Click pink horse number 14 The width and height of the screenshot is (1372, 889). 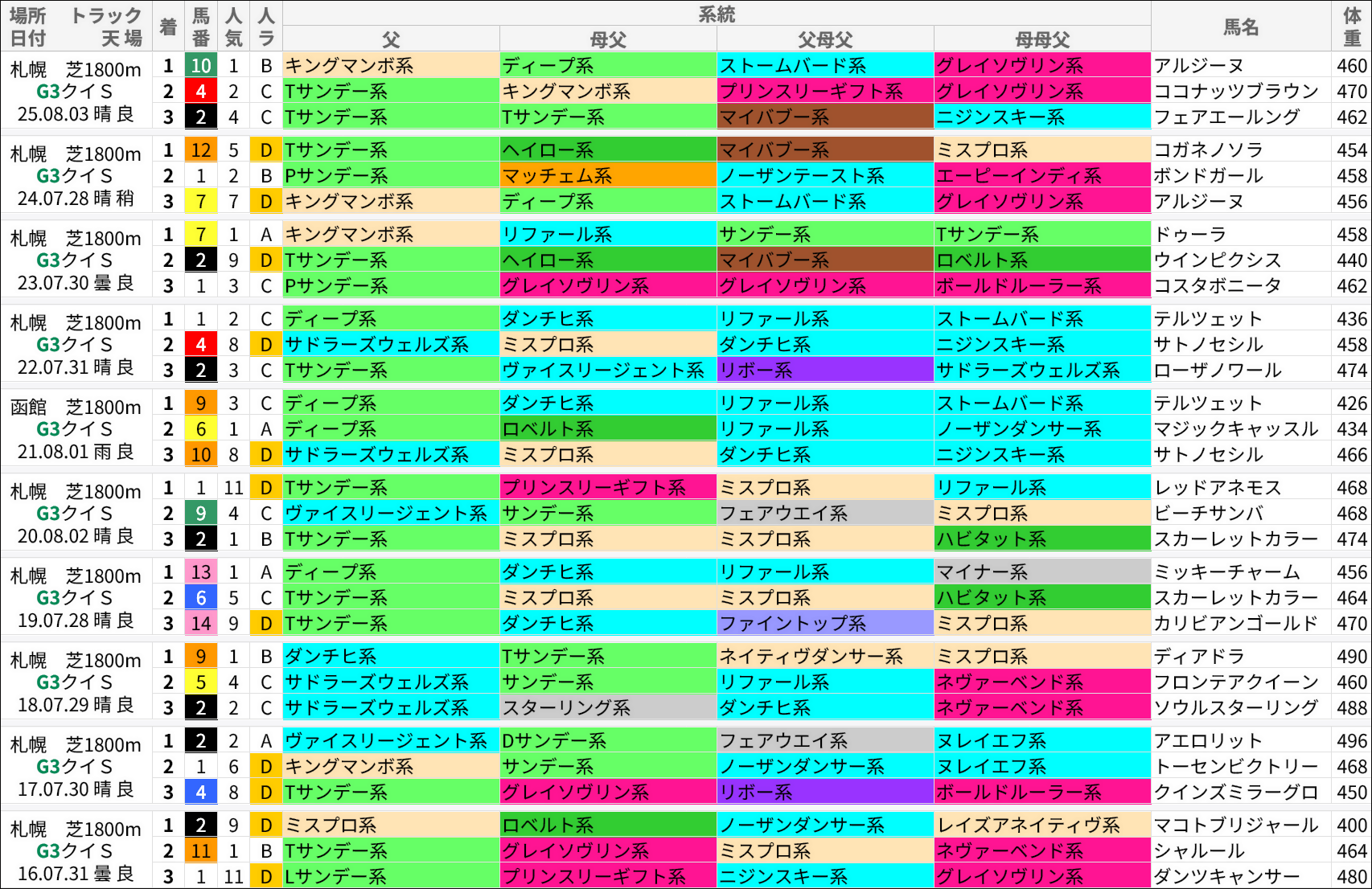coord(201,624)
